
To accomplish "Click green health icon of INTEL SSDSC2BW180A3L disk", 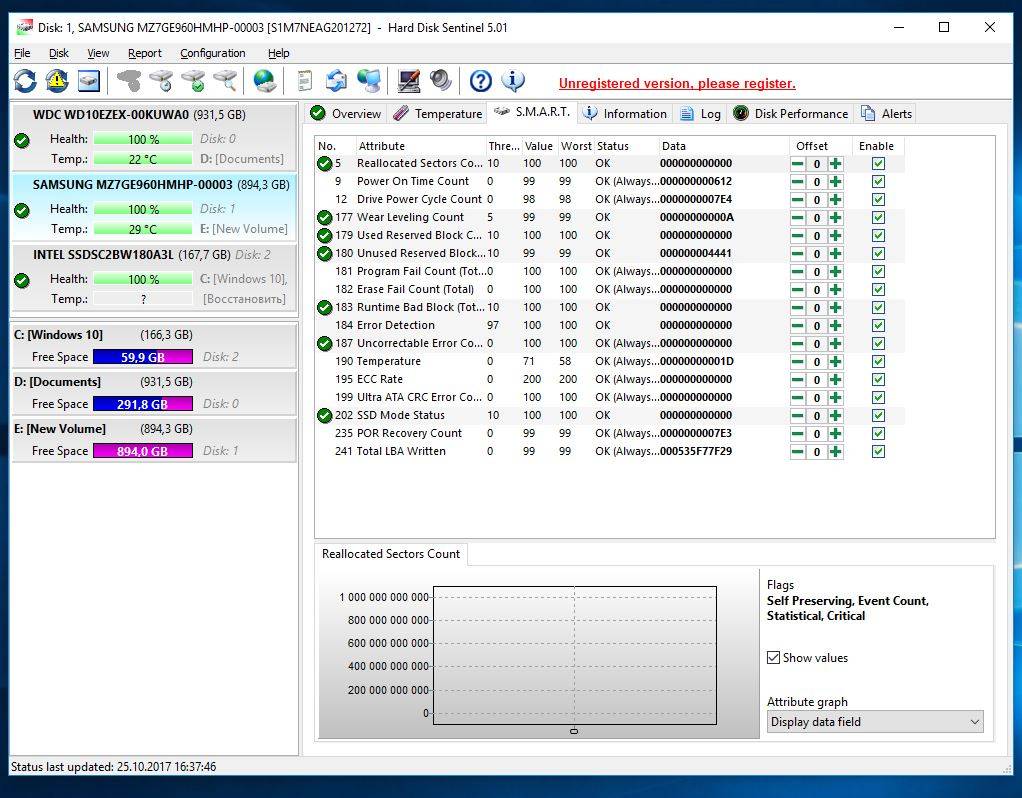I will point(22,280).
